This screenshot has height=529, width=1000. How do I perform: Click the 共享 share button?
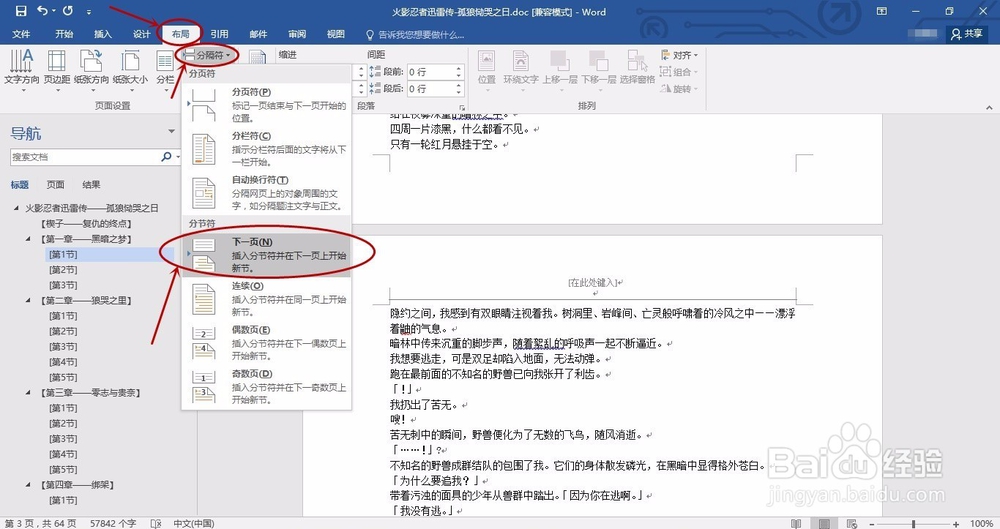point(966,34)
